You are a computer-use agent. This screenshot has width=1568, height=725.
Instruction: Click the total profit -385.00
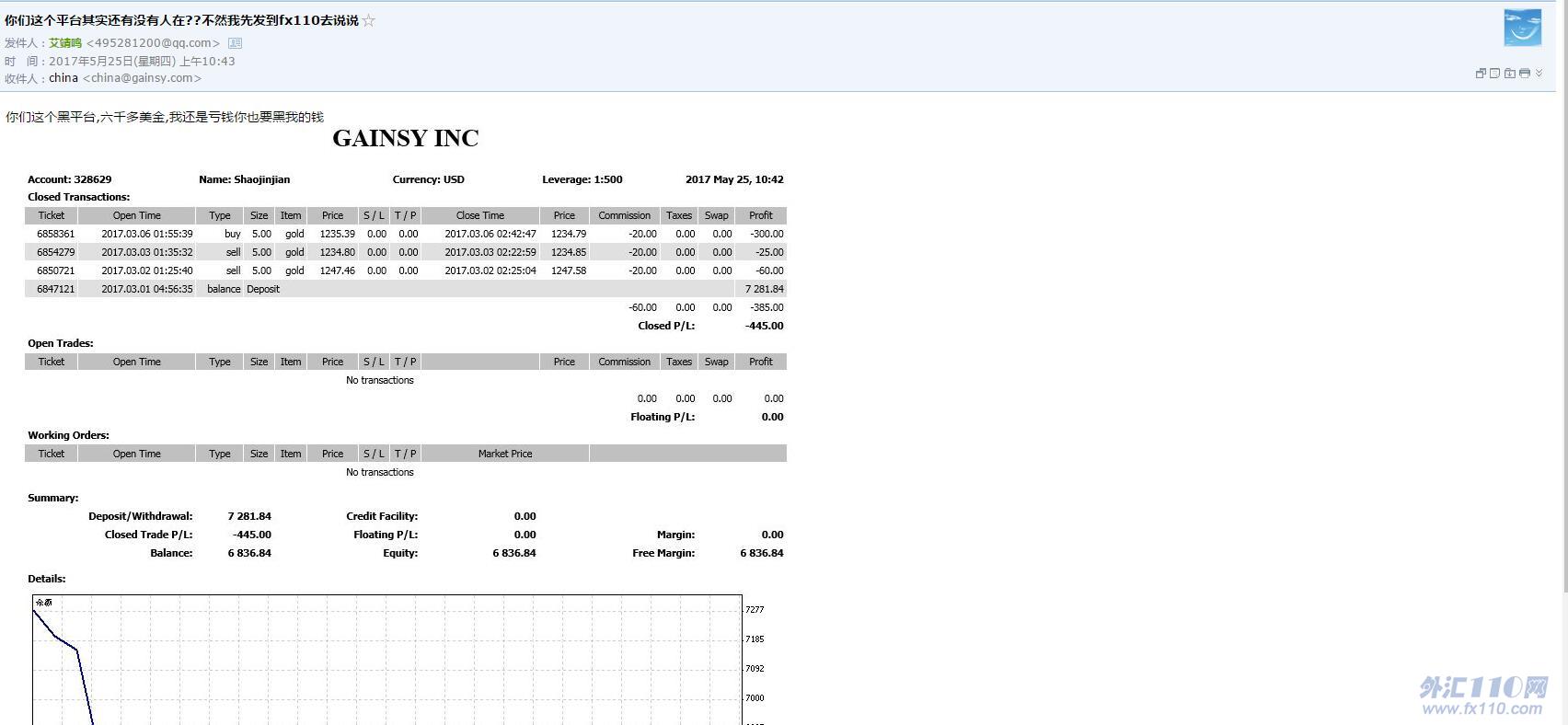click(x=767, y=307)
